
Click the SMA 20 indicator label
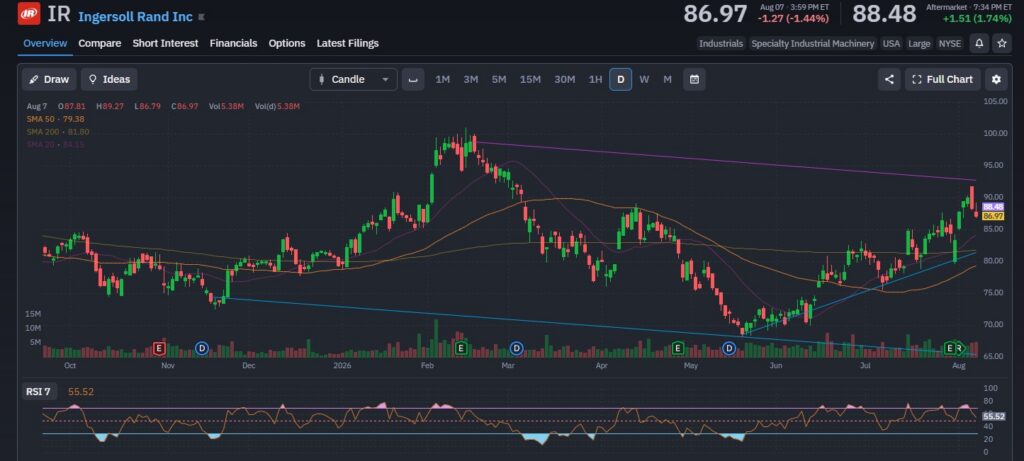(x=56, y=144)
